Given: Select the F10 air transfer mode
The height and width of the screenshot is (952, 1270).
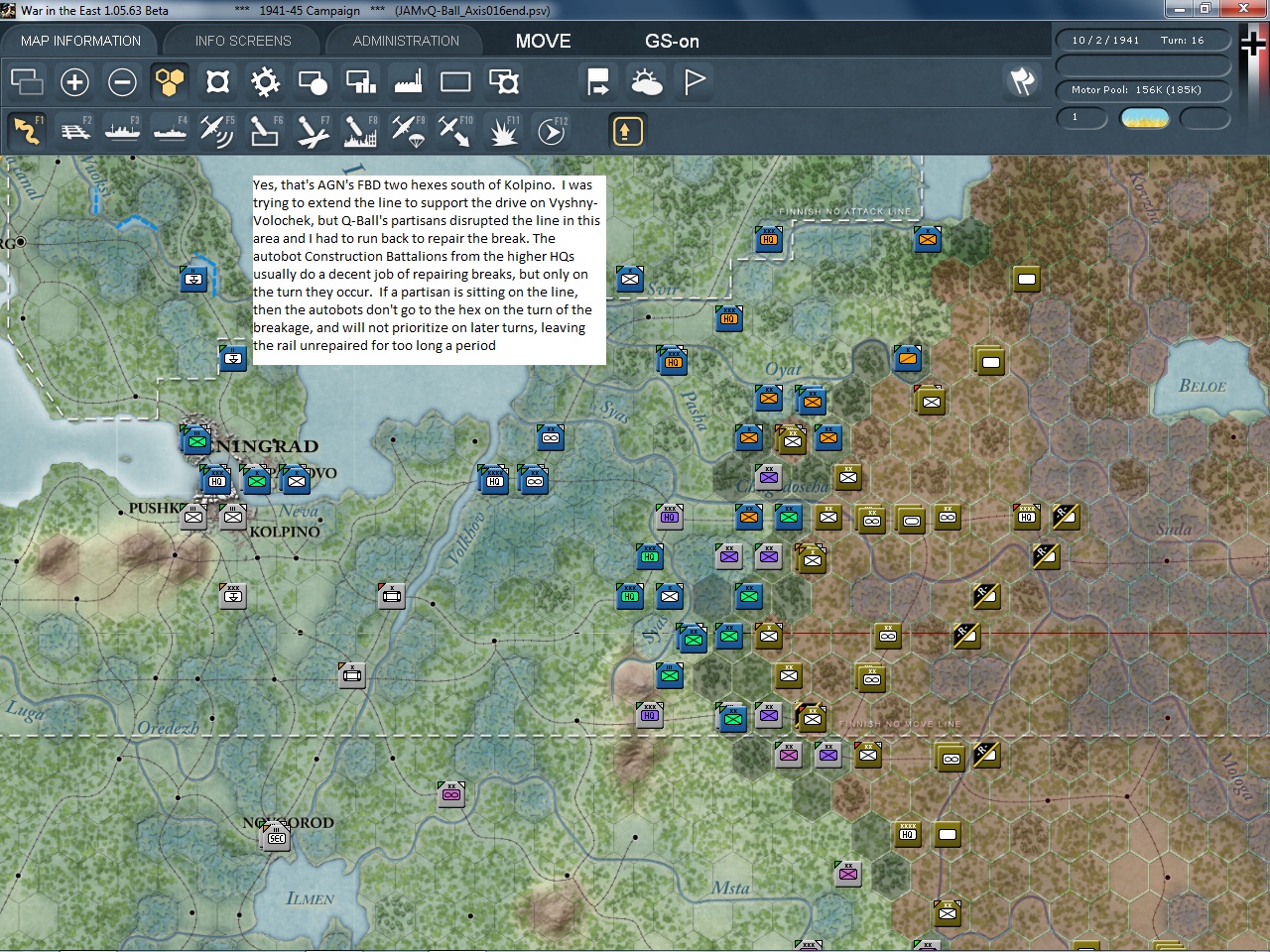Looking at the screenshot, I should (x=455, y=131).
